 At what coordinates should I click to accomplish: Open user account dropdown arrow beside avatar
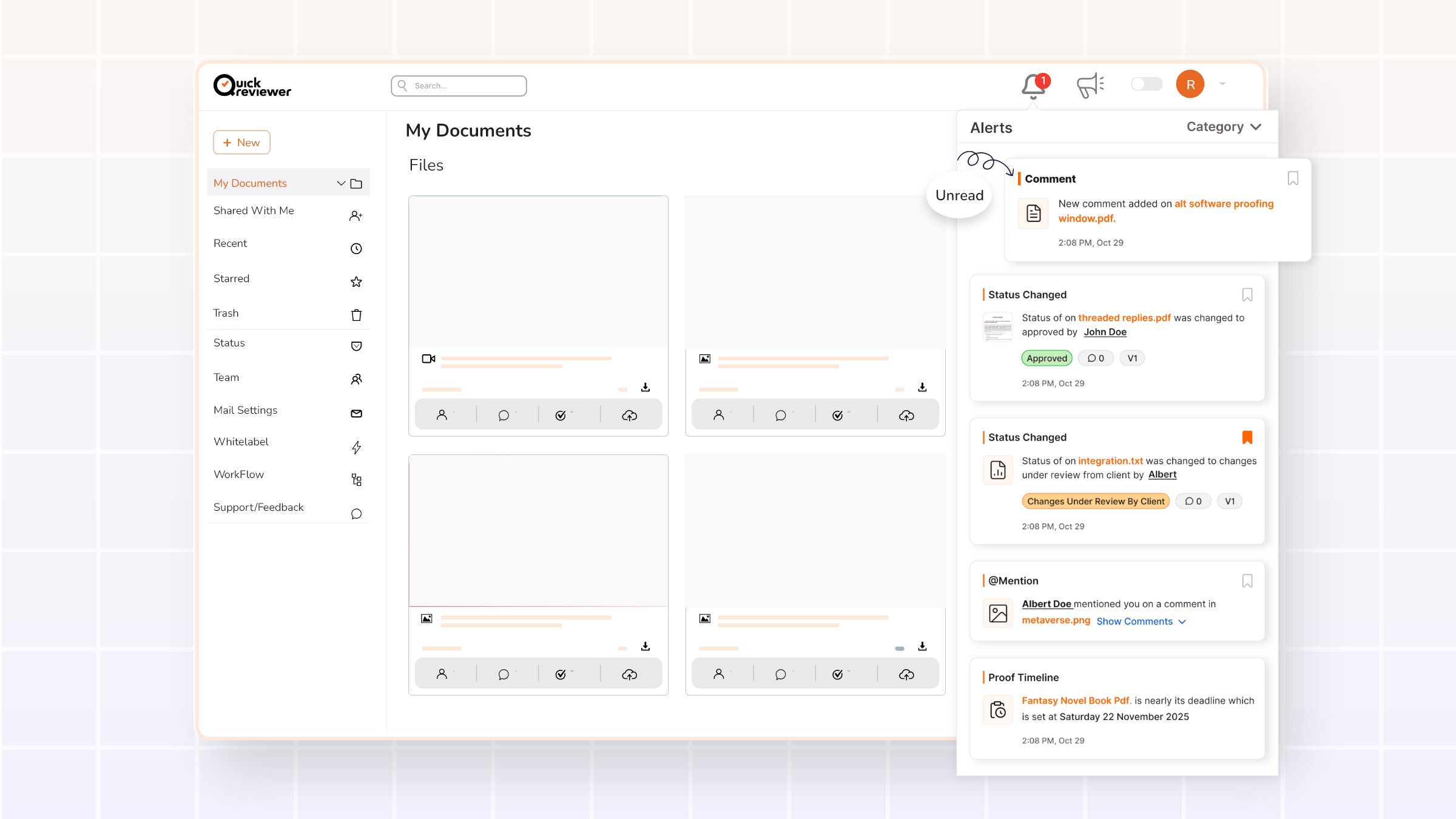click(1222, 84)
